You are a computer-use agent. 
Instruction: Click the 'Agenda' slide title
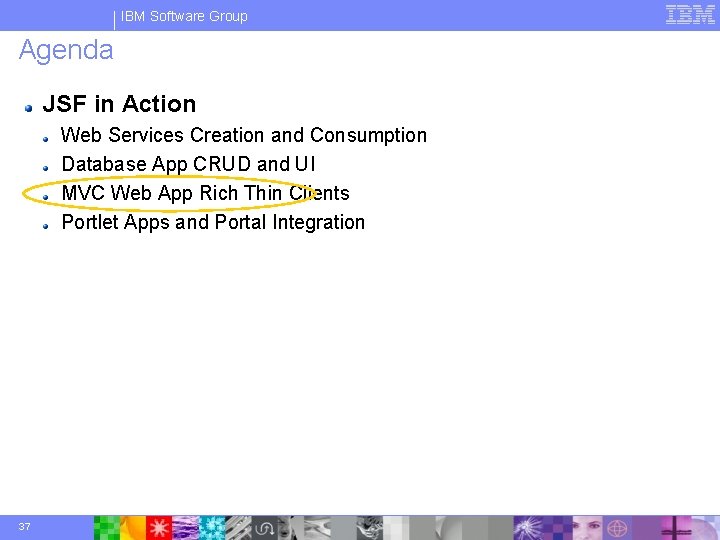tap(66, 50)
